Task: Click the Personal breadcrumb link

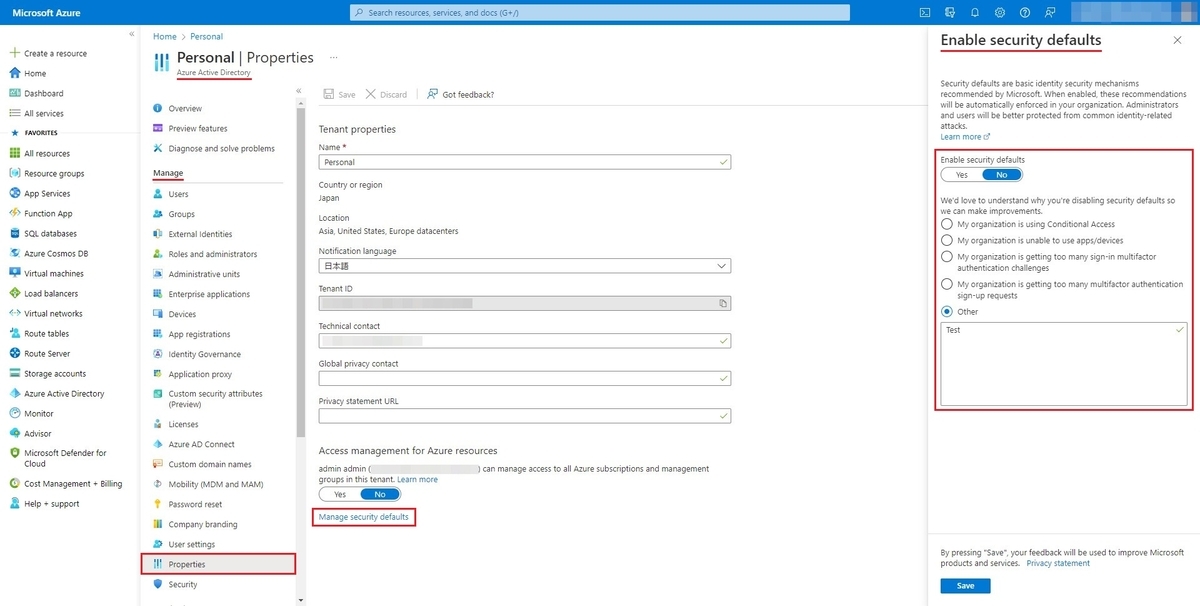Action: [x=207, y=37]
